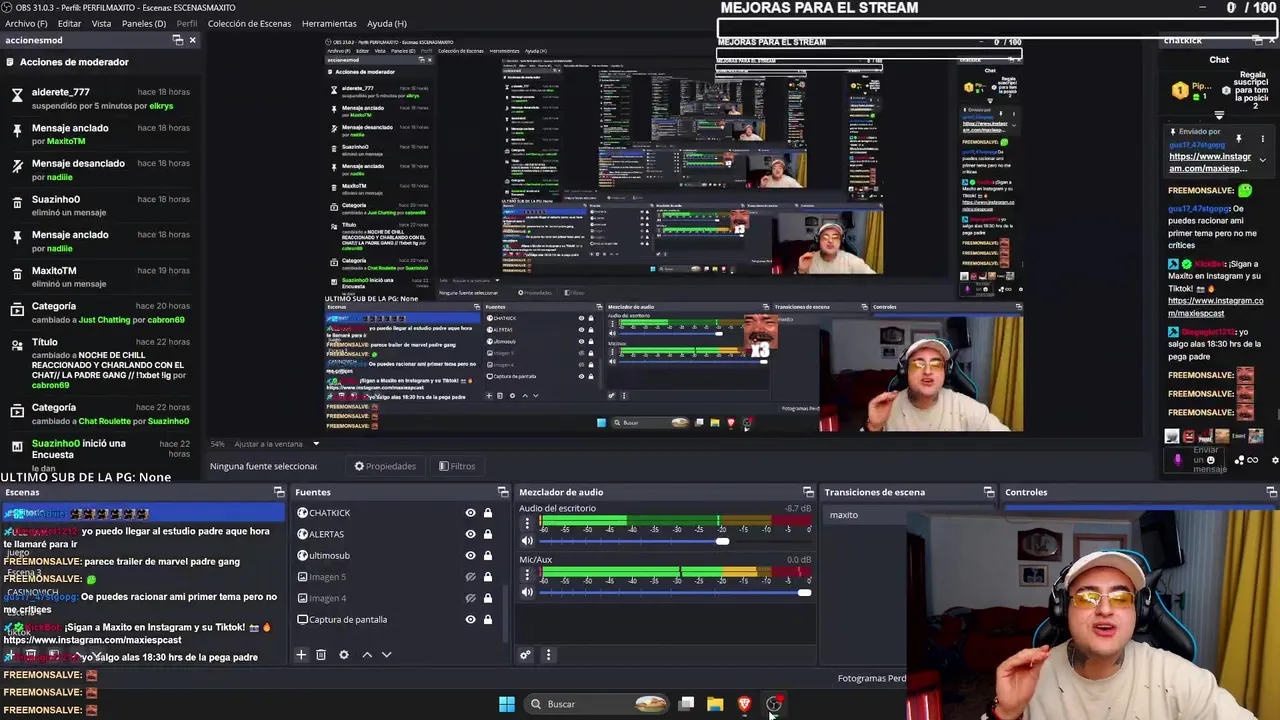Mute the Mic/Aux speaker icon

(x=527, y=592)
